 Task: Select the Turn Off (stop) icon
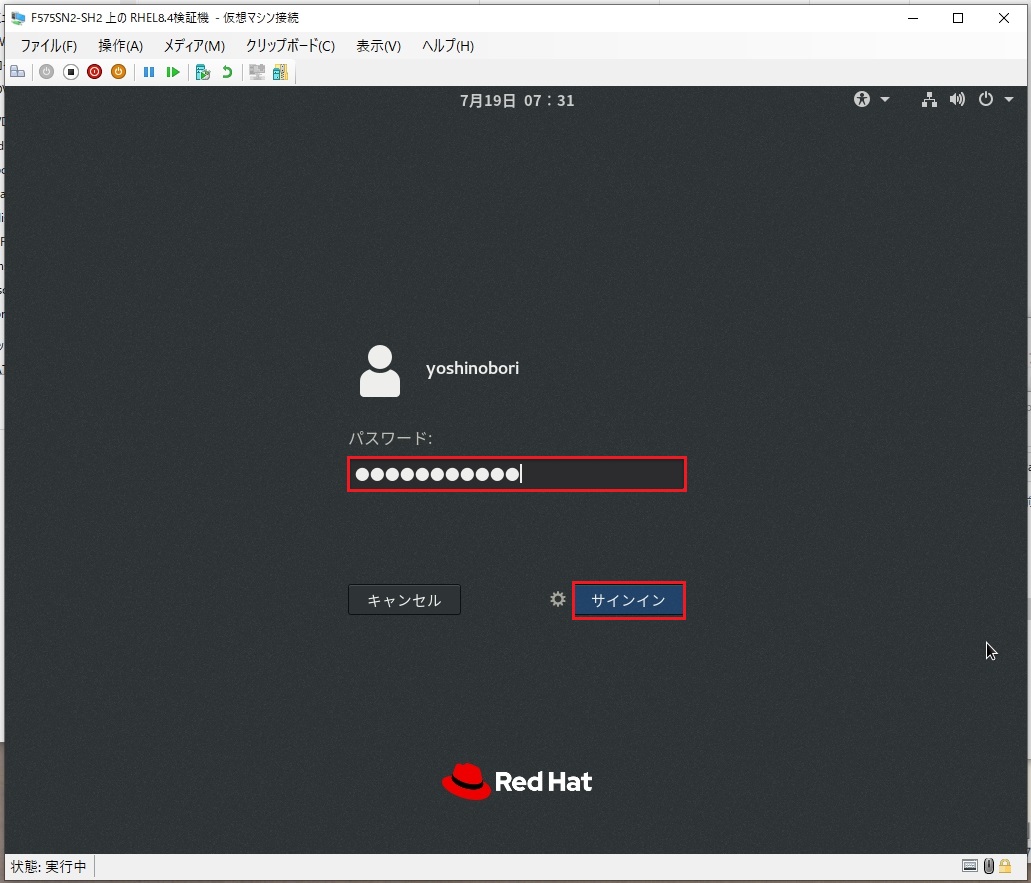[70, 71]
